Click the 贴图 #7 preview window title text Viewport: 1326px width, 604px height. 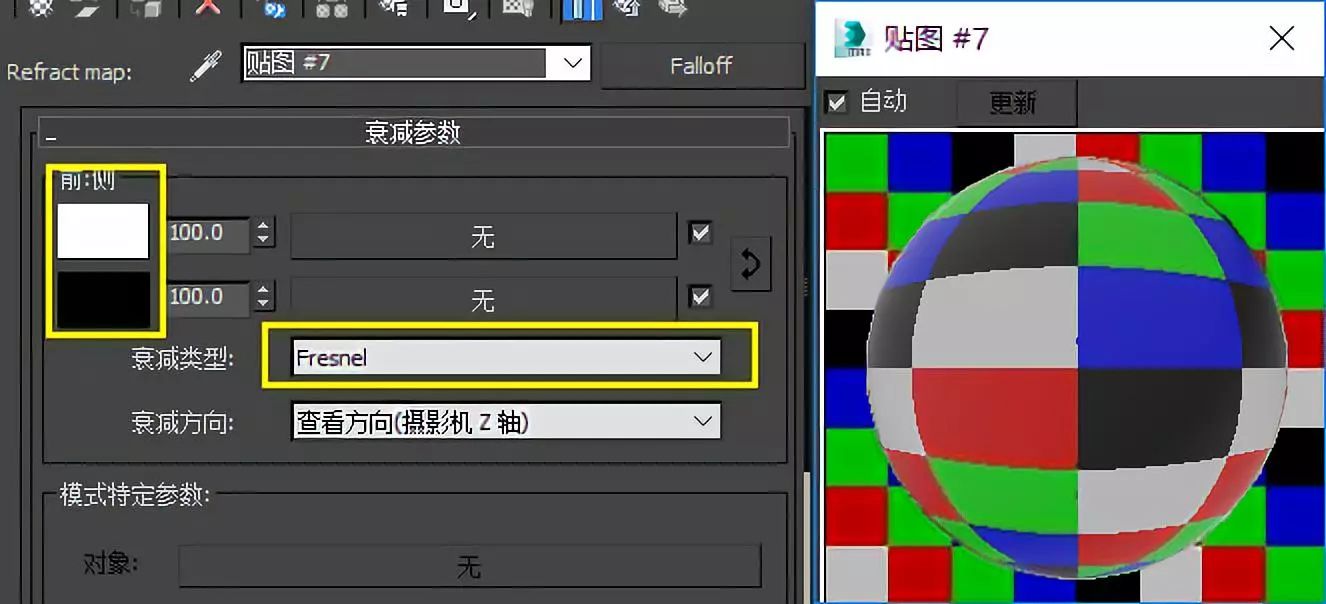pos(937,39)
